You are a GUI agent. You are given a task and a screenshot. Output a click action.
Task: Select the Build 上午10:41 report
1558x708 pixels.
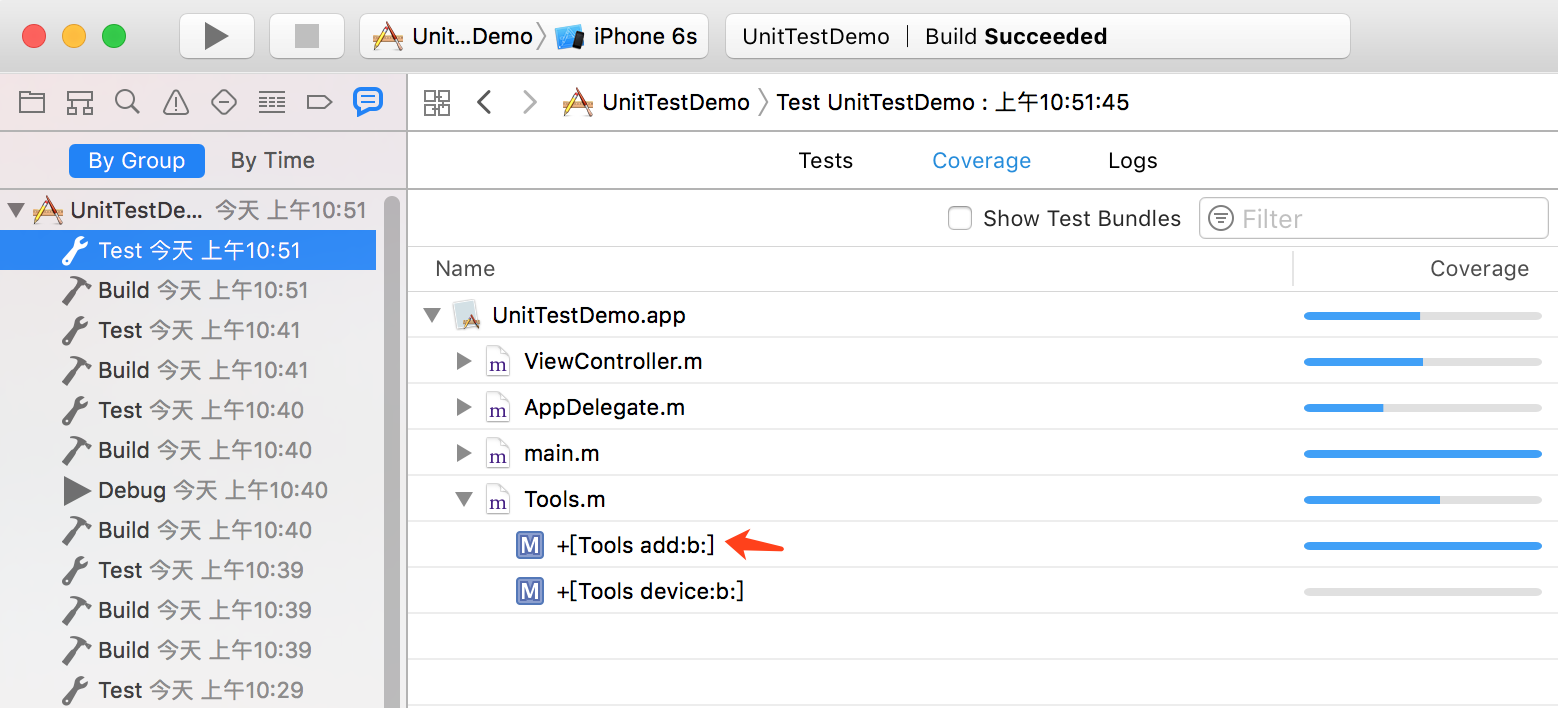pyautogui.click(x=188, y=370)
